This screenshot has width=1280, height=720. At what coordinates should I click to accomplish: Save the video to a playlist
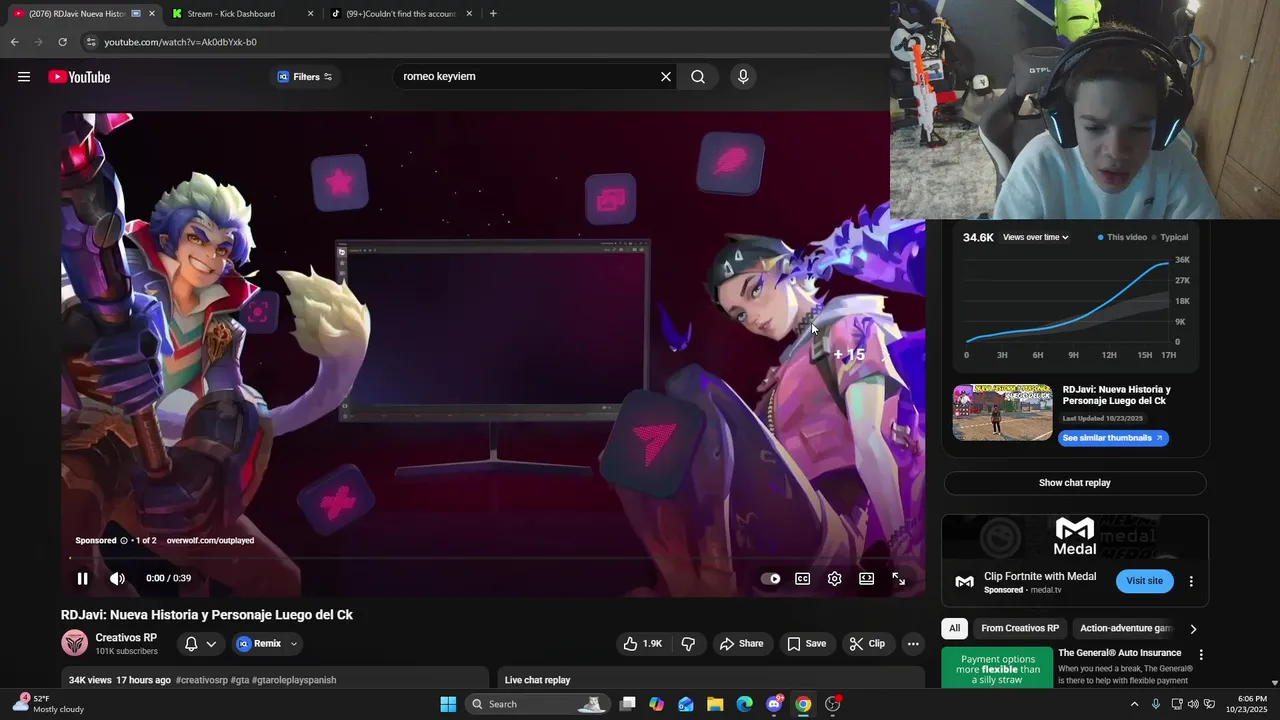tap(807, 644)
